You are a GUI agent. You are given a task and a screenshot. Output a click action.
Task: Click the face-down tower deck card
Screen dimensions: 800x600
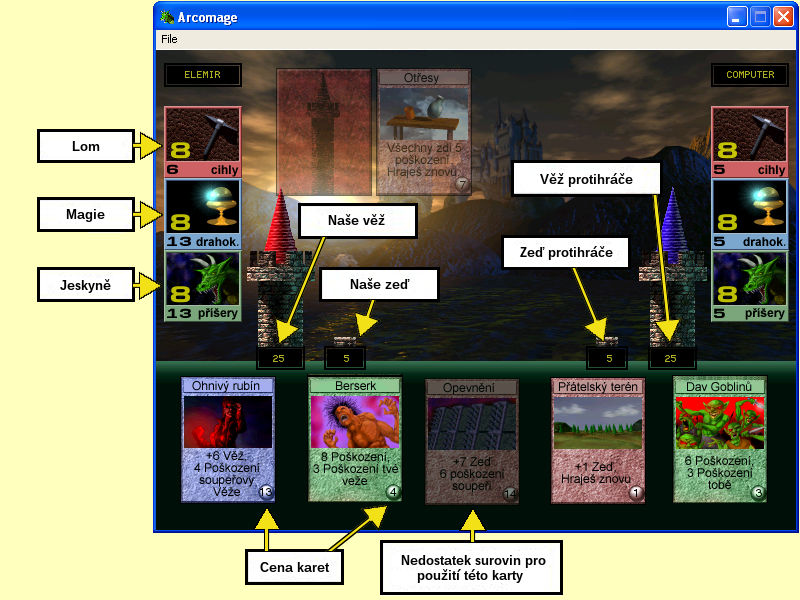323,132
